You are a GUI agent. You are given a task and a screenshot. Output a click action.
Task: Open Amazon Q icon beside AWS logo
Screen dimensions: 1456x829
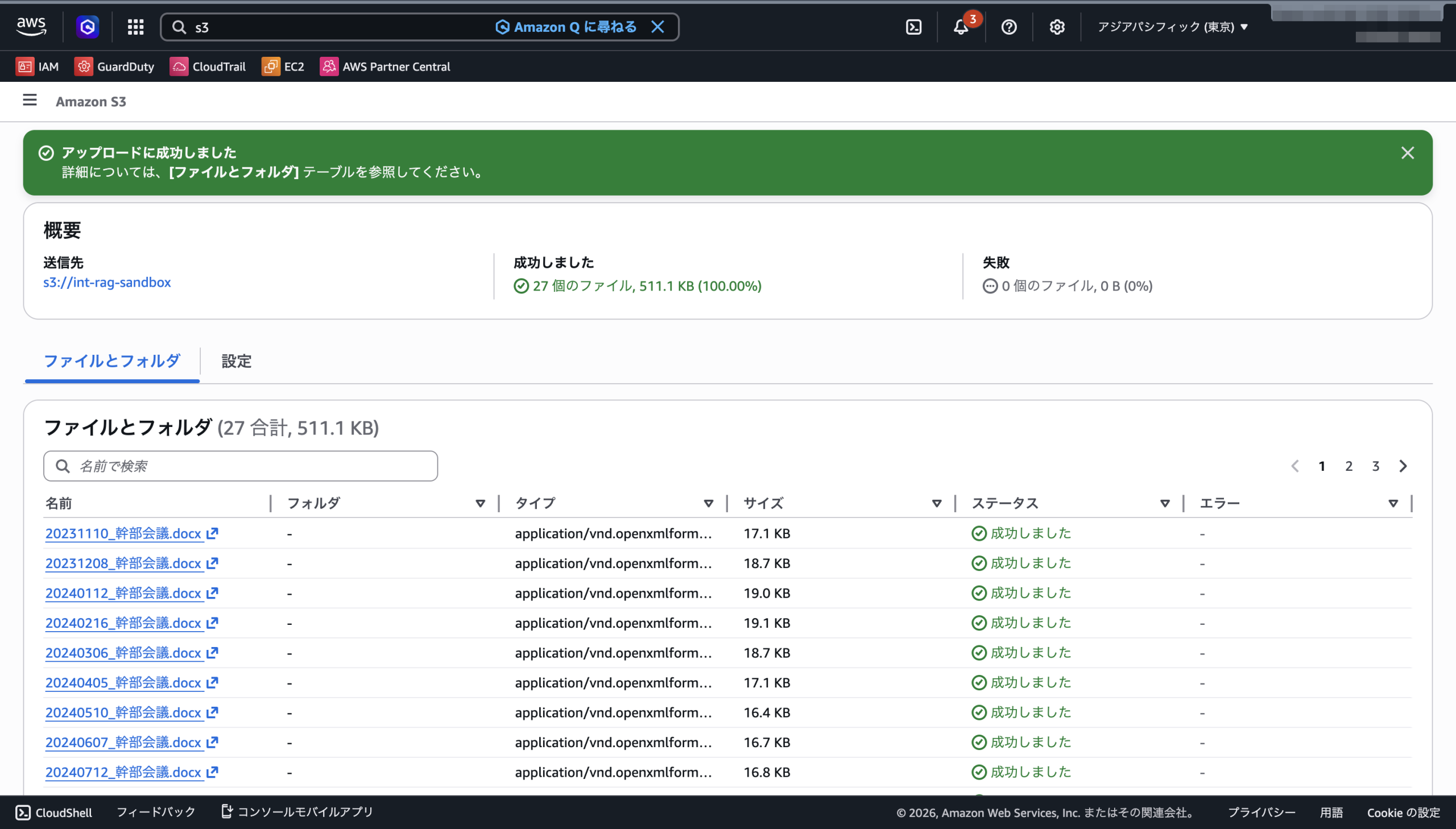[88, 27]
